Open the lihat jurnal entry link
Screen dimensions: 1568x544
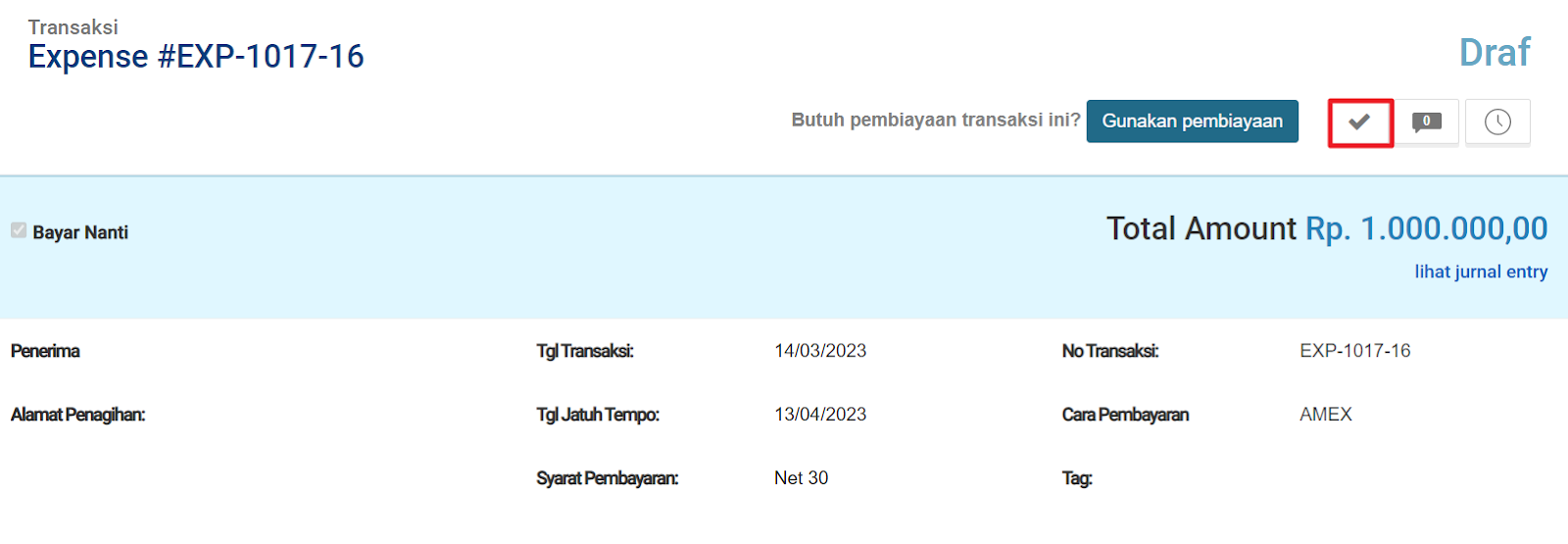1481,272
